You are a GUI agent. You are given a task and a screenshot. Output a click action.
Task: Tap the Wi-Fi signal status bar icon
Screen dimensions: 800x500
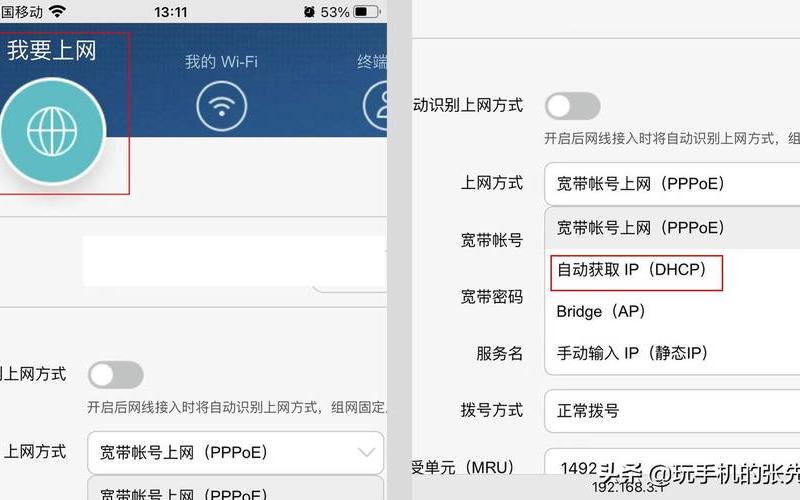click(x=57, y=12)
